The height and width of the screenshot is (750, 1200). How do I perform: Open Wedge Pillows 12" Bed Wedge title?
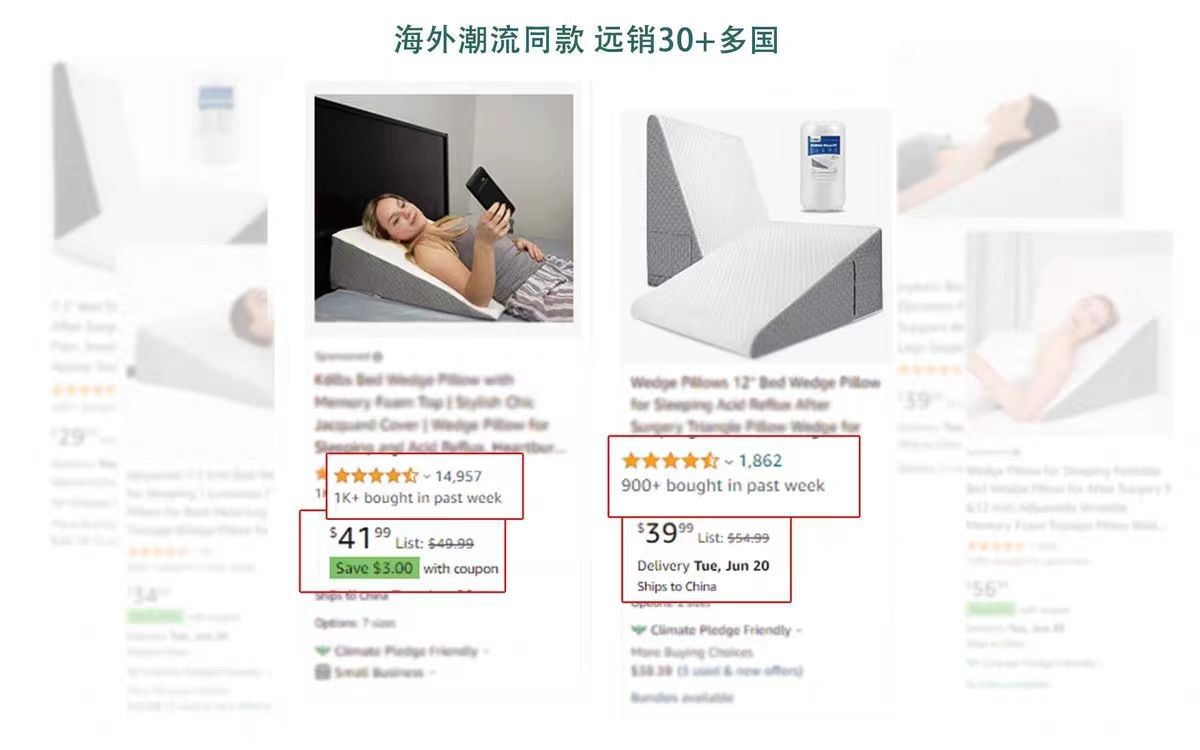pyautogui.click(x=756, y=404)
